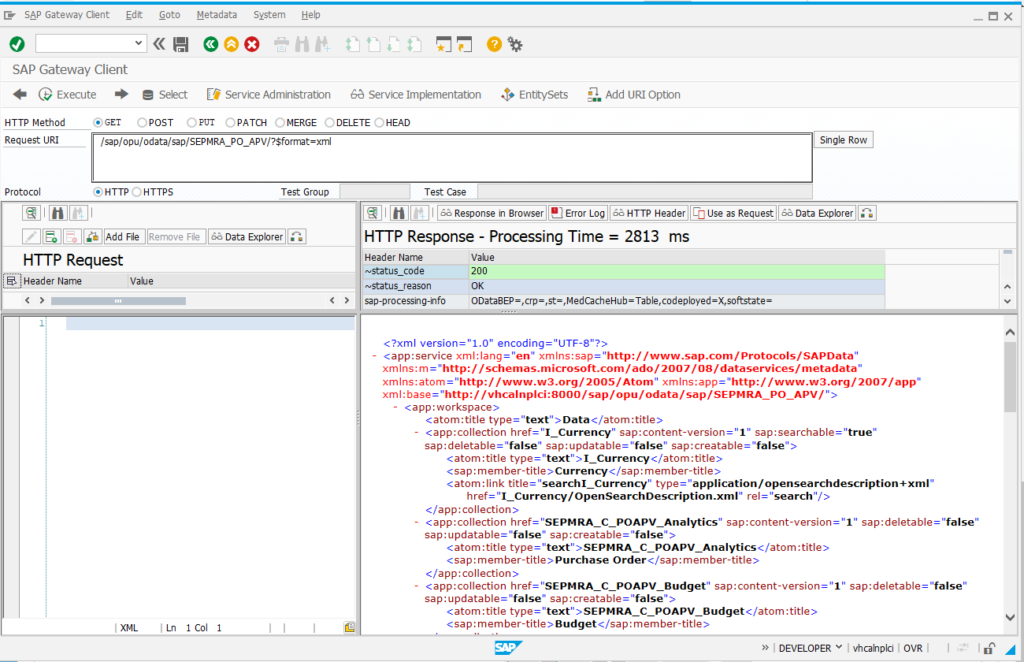Click Find binoculars icon in HTTP Request toolbar
This screenshot has width=1024, height=662.
coord(57,213)
